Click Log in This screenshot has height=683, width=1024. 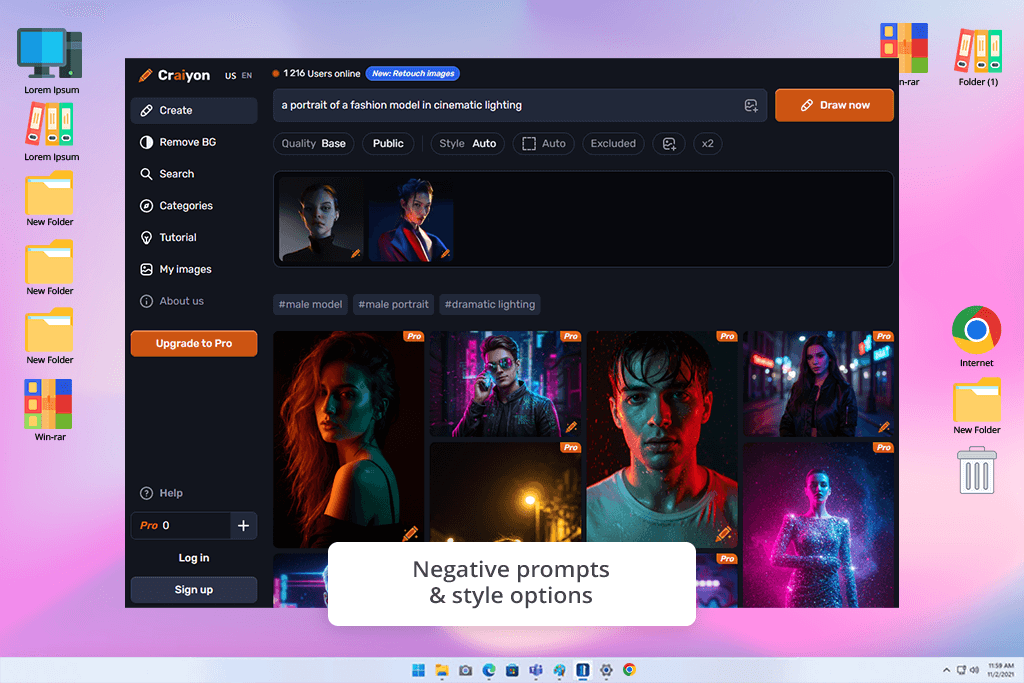tap(194, 558)
